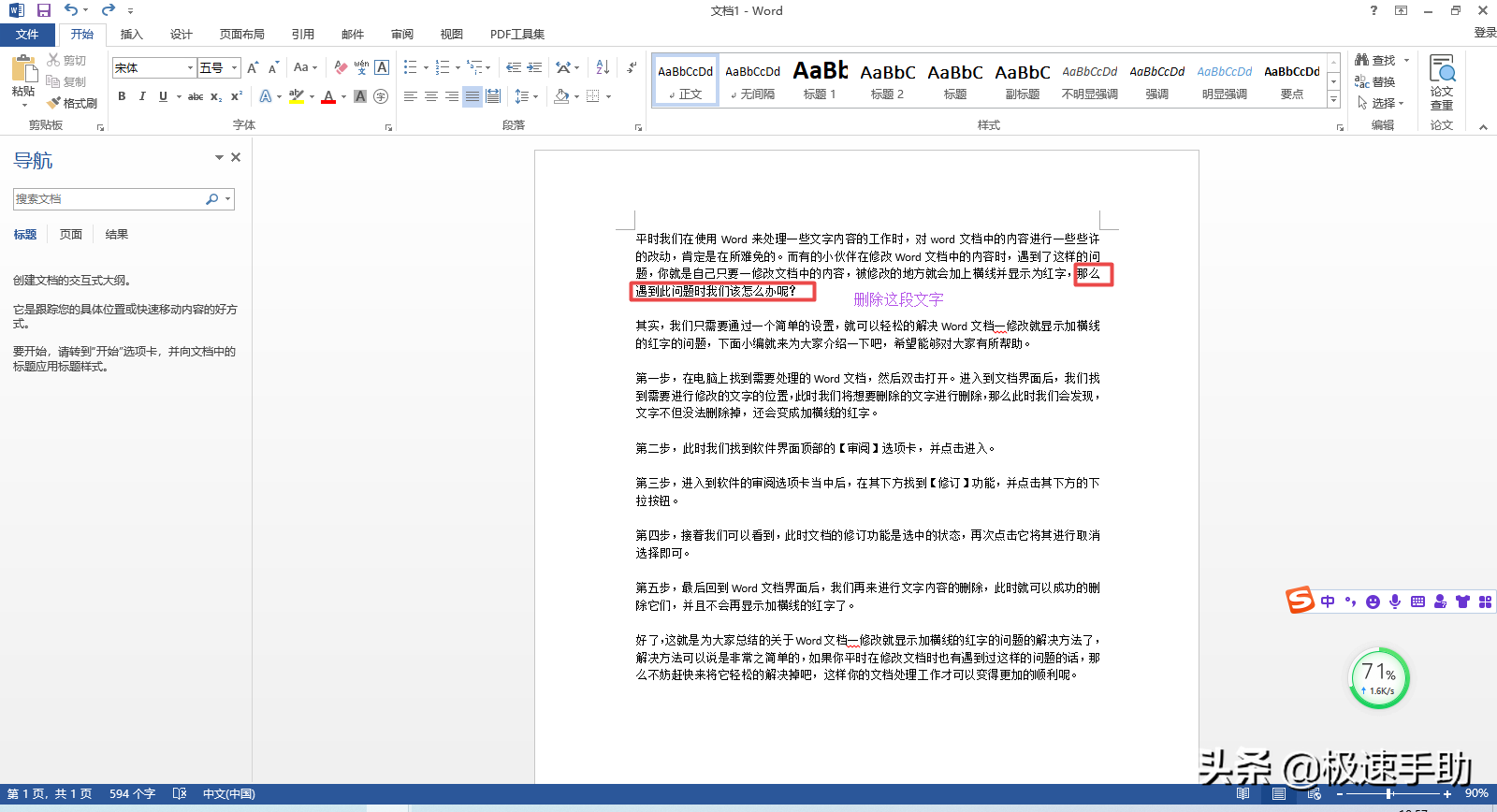Viewport: 1497px width, 812px height.
Task: Switch to print layout view in status bar
Action: tap(1278, 793)
